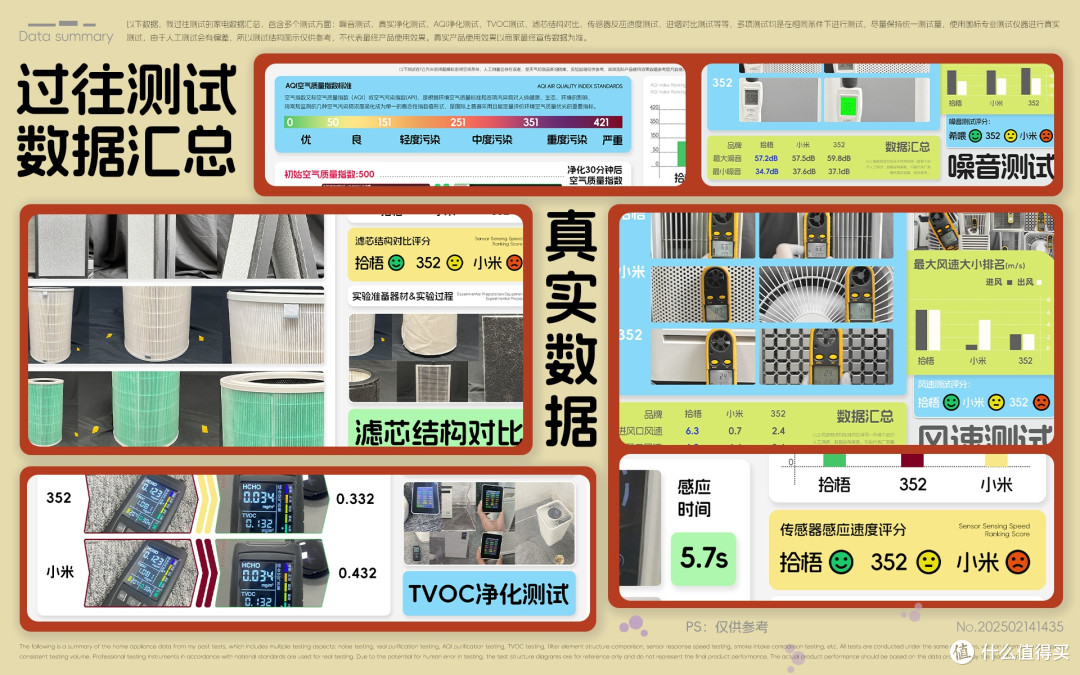This screenshot has width=1080, height=675.
Task: Click the green smiley beside 拾梧 in 滤芯结构对比评分
Action: [x=396, y=262]
